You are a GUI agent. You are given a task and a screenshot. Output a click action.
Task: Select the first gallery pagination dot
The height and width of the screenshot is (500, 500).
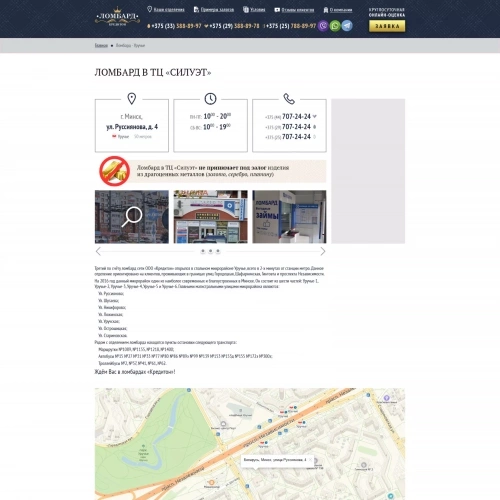pos(203,251)
